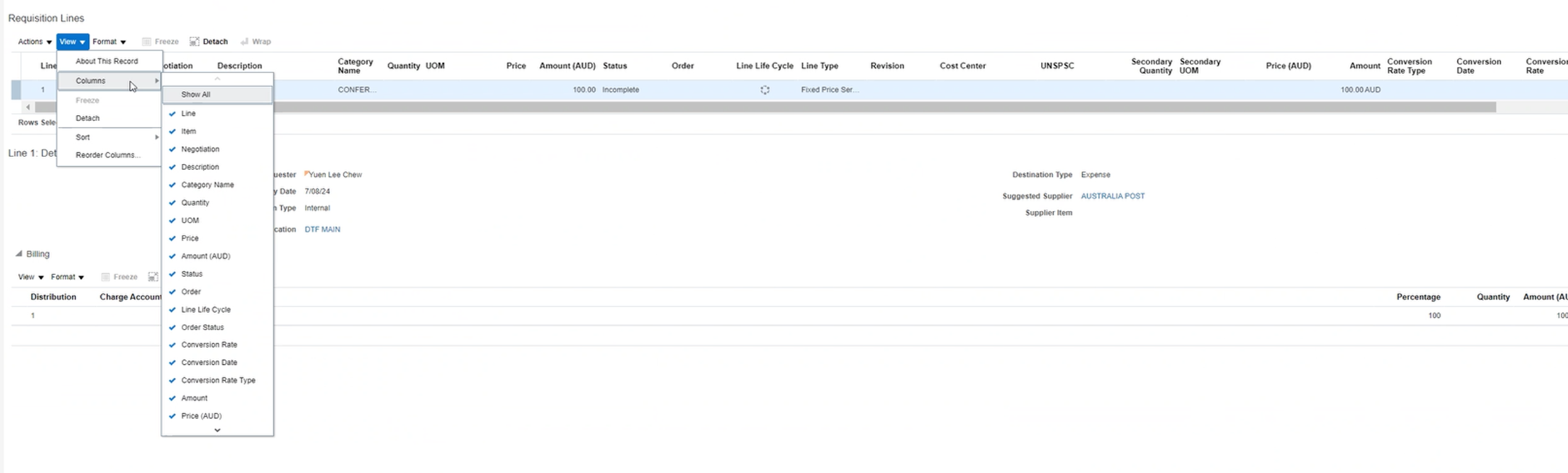Click Show All columns option

217,95
